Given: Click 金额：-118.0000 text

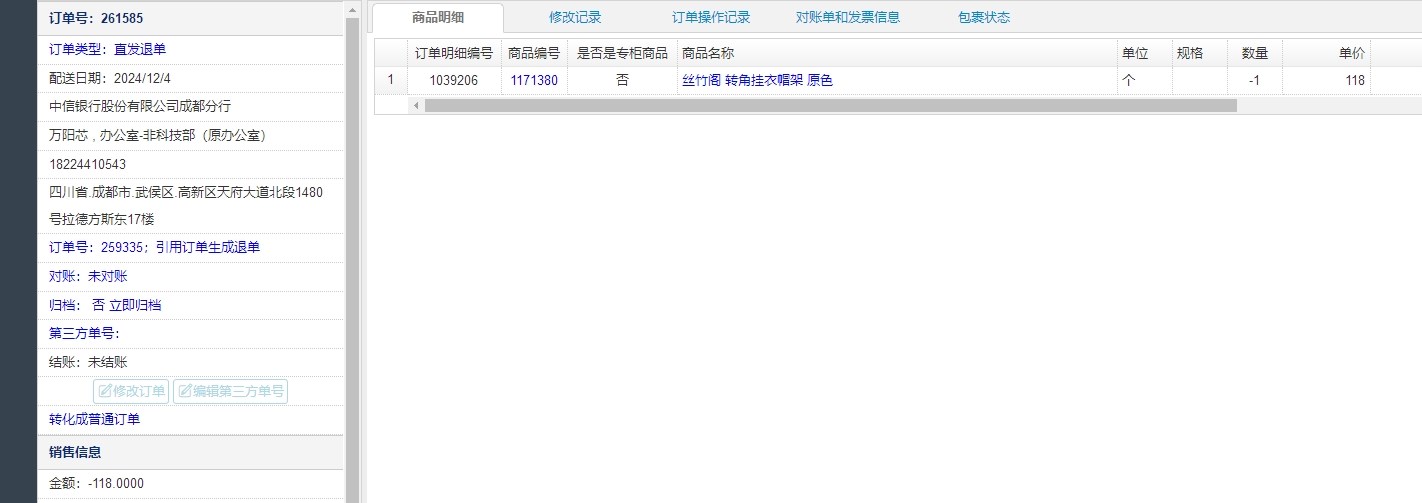Looking at the screenshot, I should pos(96,483).
